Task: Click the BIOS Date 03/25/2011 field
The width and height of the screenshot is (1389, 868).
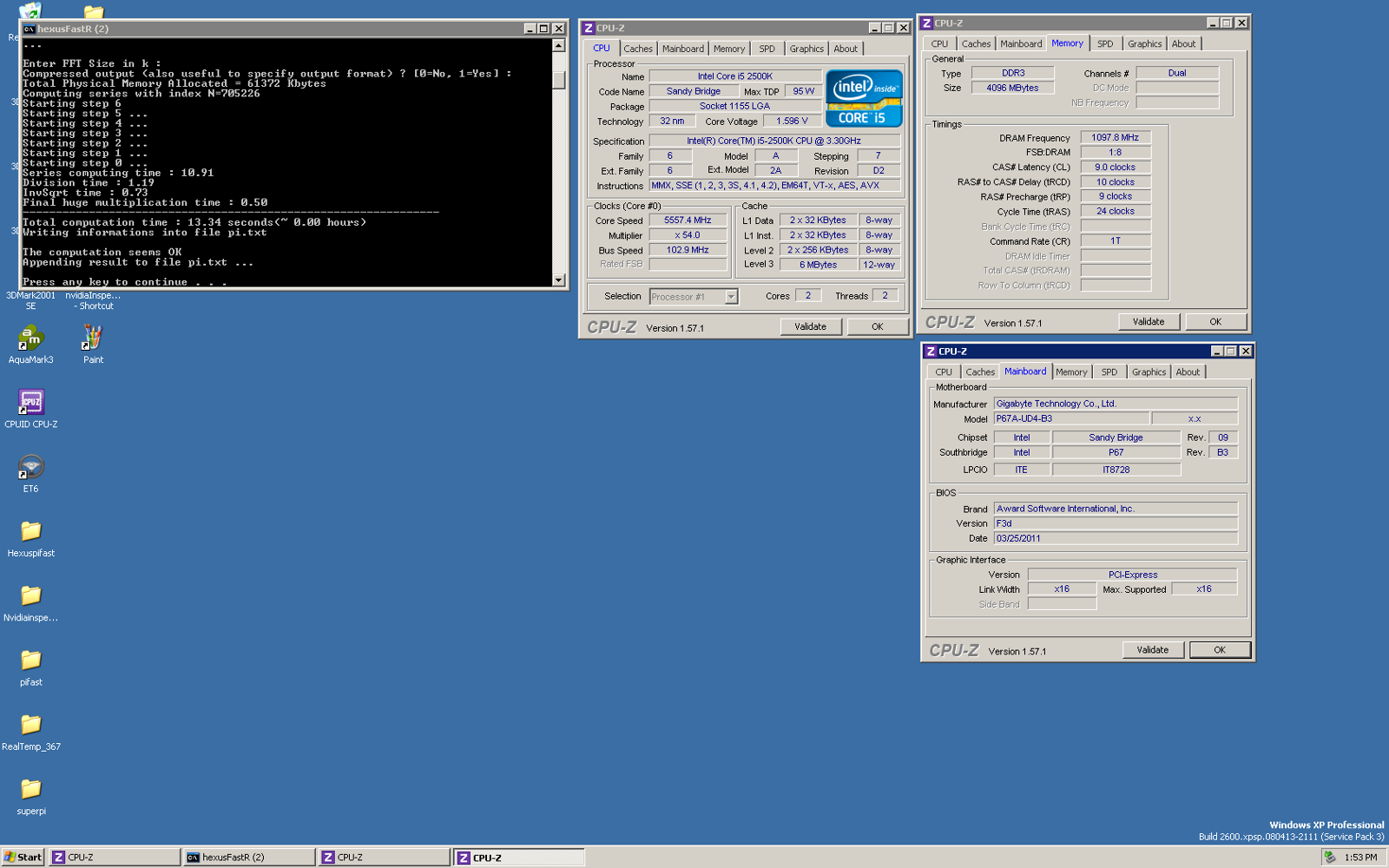Action: click(1116, 538)
